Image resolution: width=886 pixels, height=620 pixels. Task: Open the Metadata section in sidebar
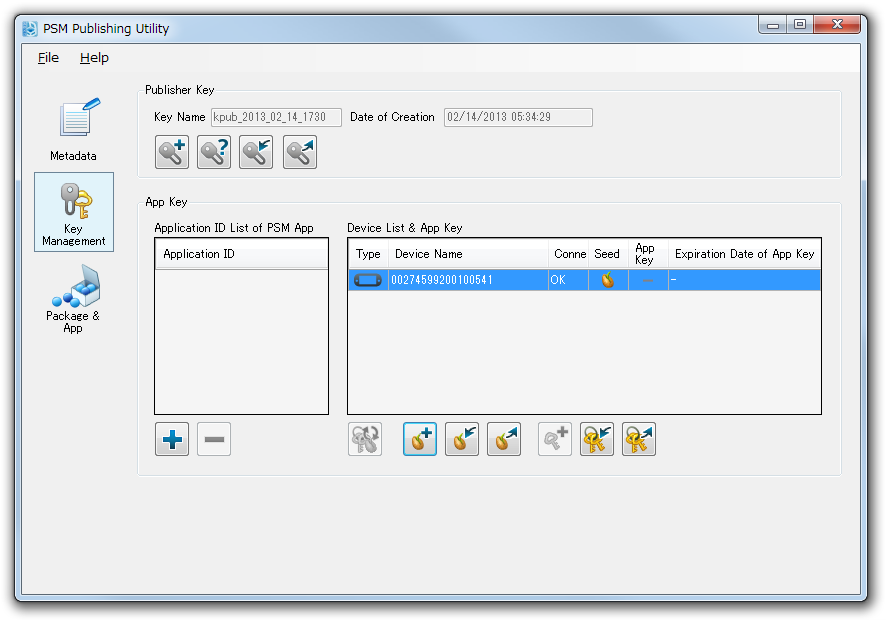click(x=74, y=130)
